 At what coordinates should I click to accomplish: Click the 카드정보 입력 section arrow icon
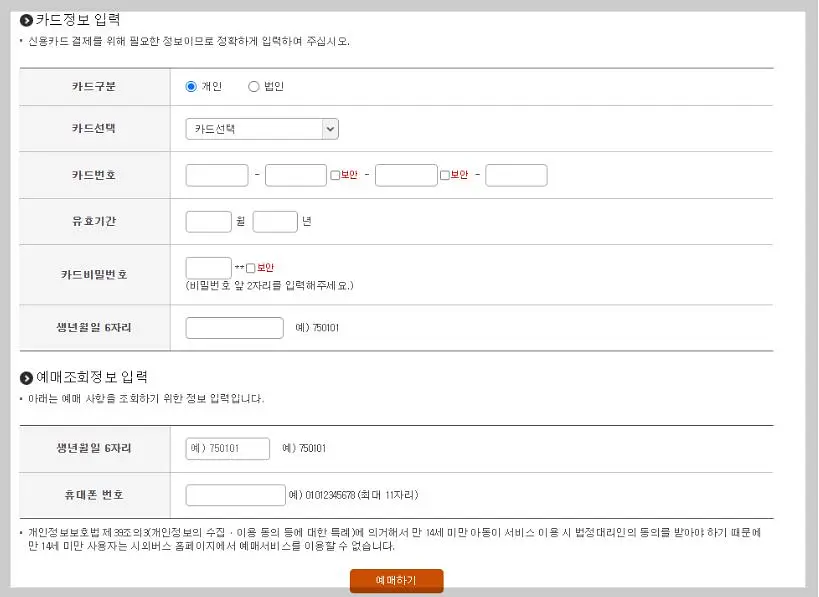pyautogui.click(x=26, y=21)
